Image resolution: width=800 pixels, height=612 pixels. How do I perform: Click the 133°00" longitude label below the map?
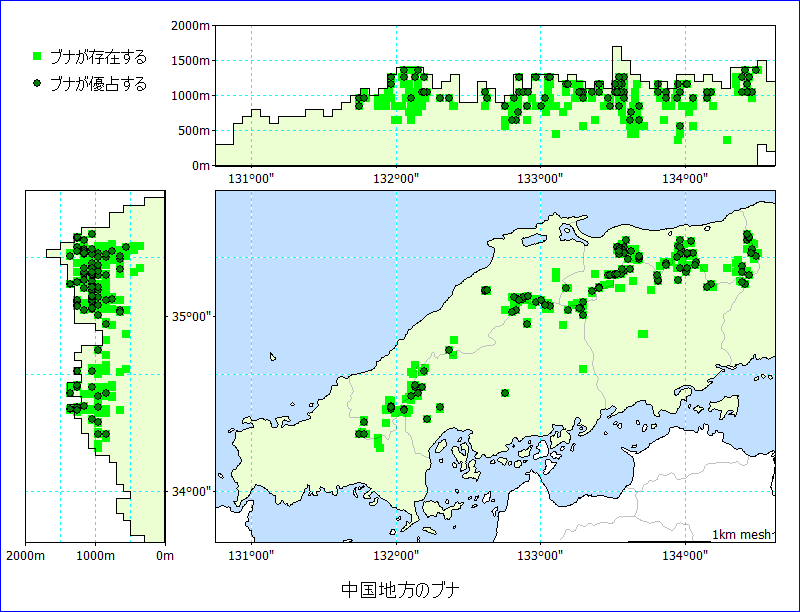(x=540, y=555)
